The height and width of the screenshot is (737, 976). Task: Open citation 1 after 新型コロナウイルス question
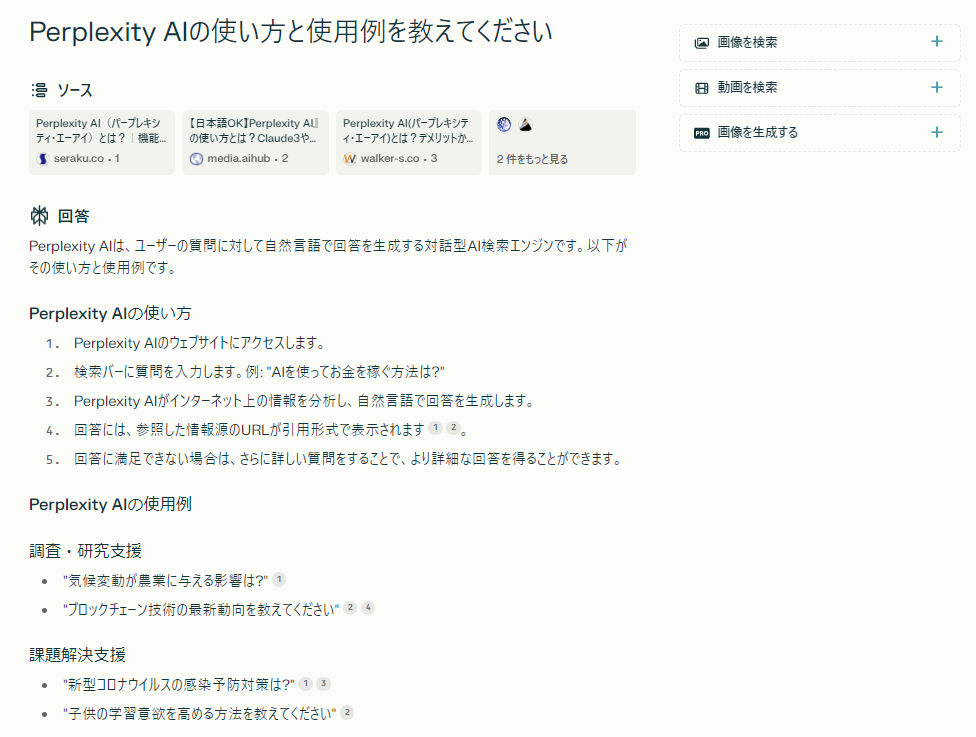(x=306, y=683)
